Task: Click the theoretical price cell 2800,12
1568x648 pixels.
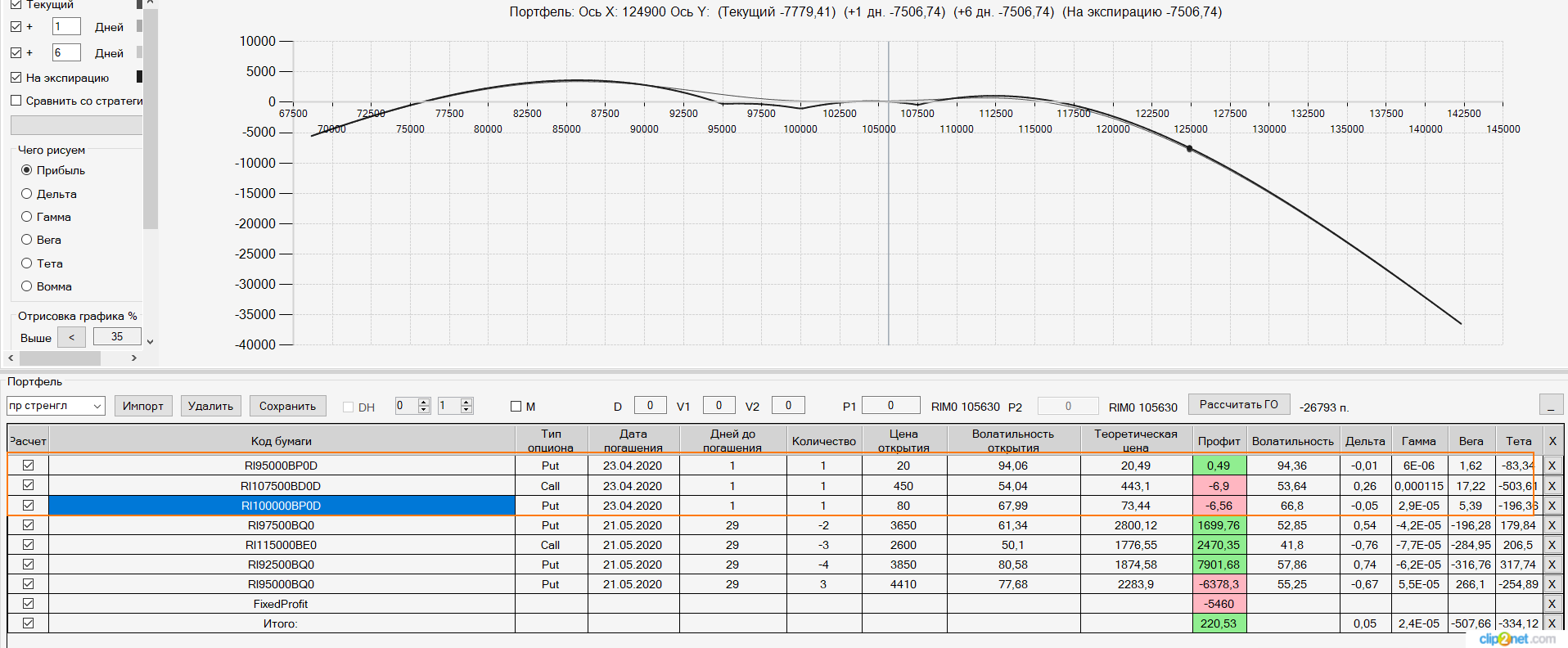Action: pyautogui.click(x=1136, y=525)
